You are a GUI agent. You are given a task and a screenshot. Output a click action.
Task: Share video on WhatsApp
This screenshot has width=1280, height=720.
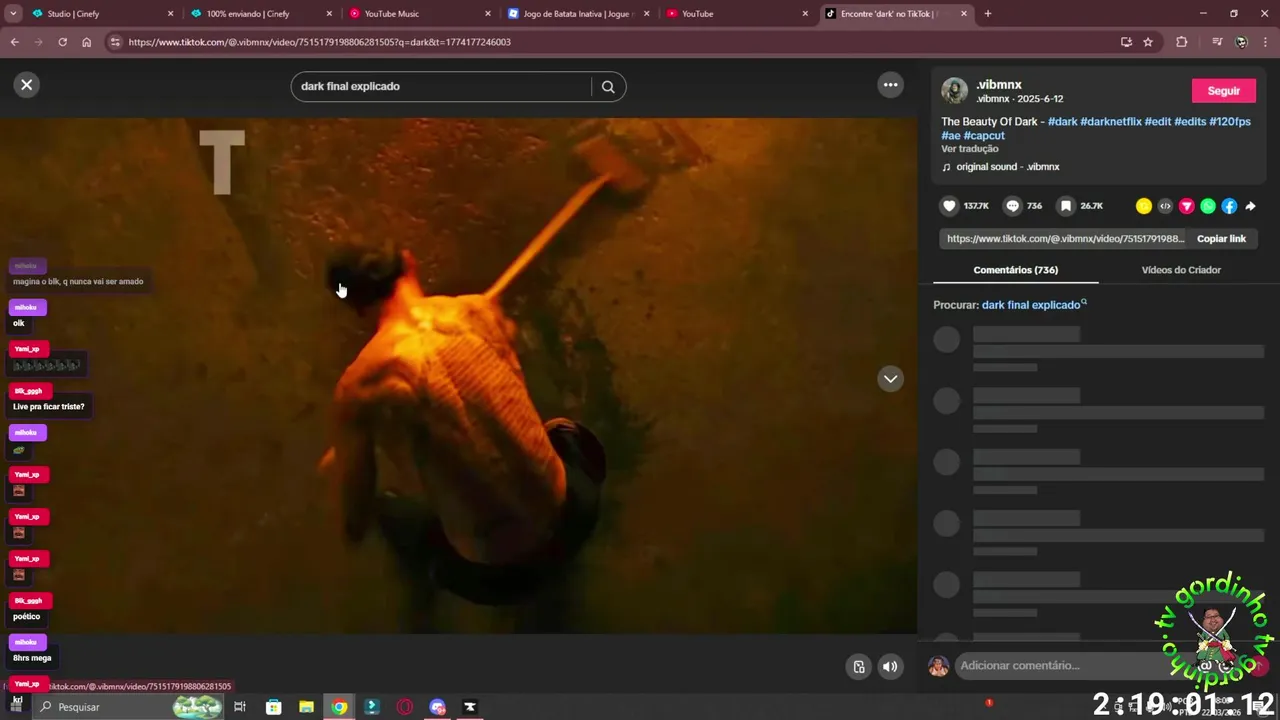click(x=1208, y=206)
